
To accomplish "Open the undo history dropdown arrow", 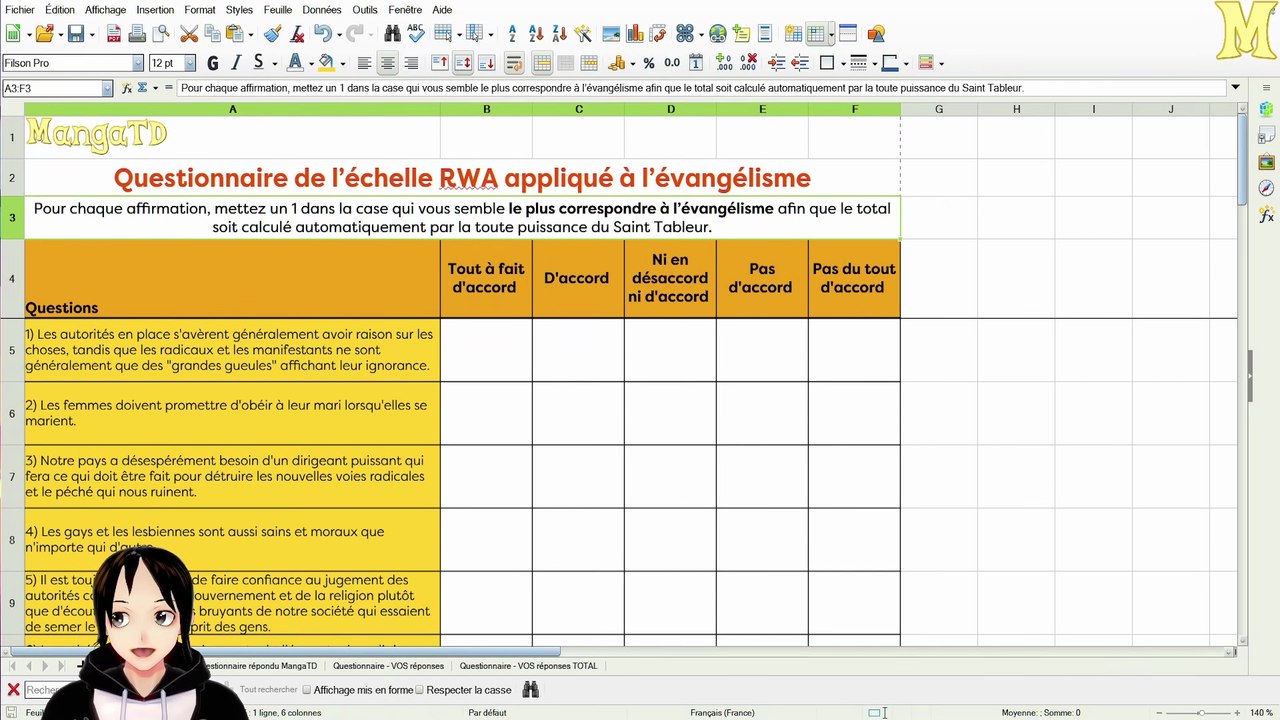I will 339,35.
